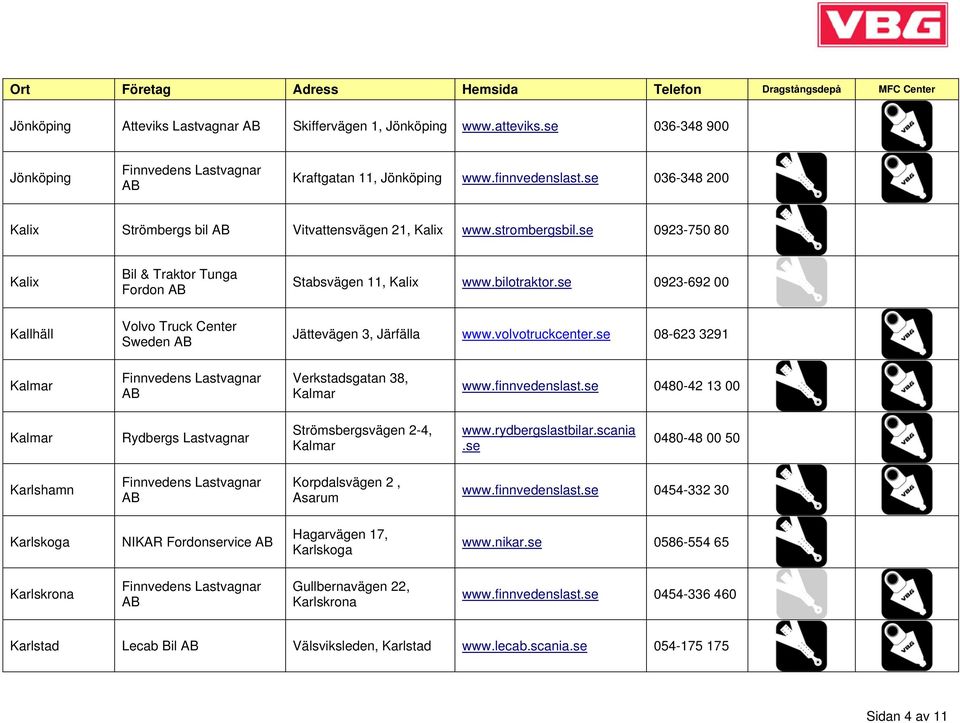960x723 pixels.
Task: Click the VBG logo
Action: (882, 24)
